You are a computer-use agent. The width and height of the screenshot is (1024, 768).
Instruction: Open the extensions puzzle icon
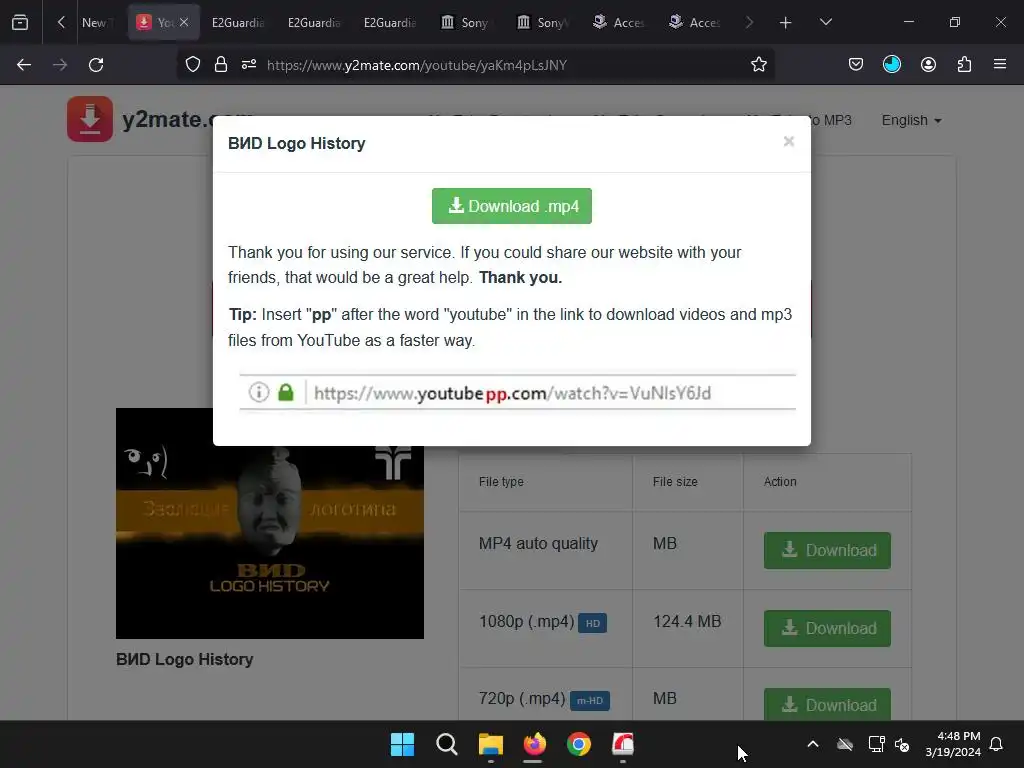point(964,64)
